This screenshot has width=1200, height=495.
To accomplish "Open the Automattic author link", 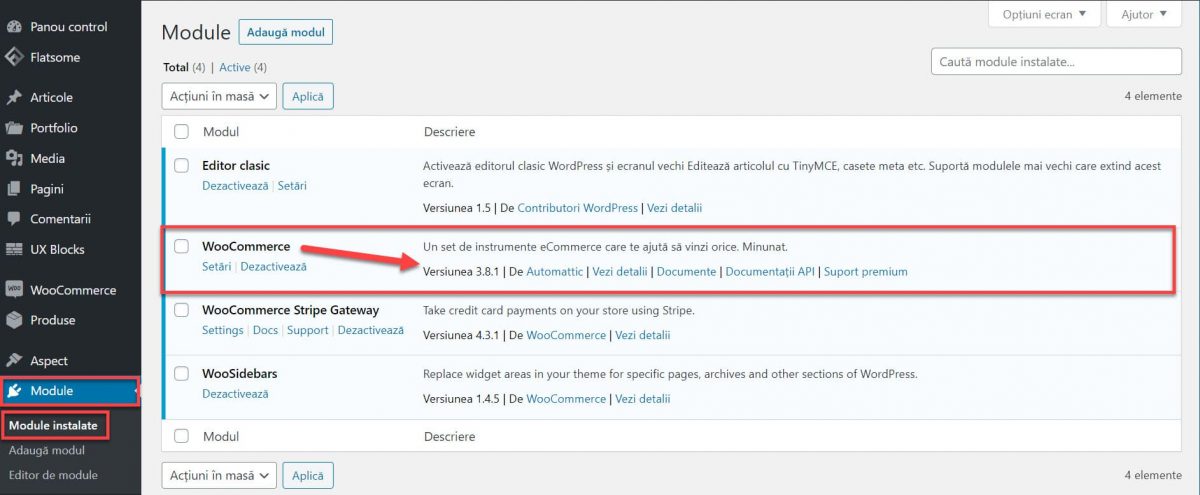I will coord(554,271).
